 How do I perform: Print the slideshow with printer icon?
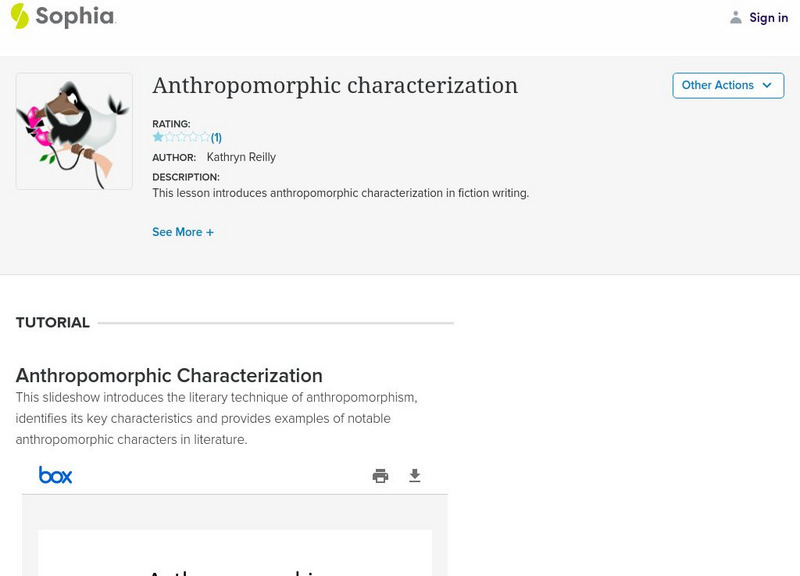(x=380, y=476)
